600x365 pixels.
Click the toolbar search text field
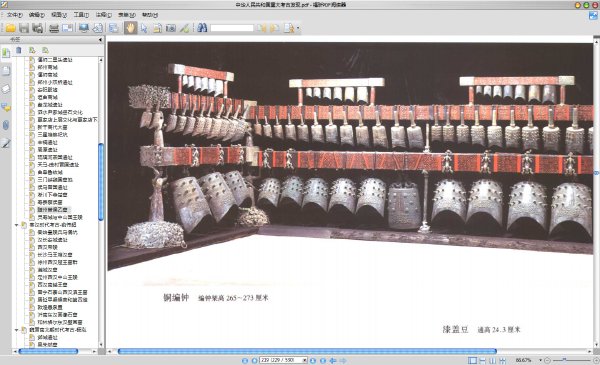232,28
